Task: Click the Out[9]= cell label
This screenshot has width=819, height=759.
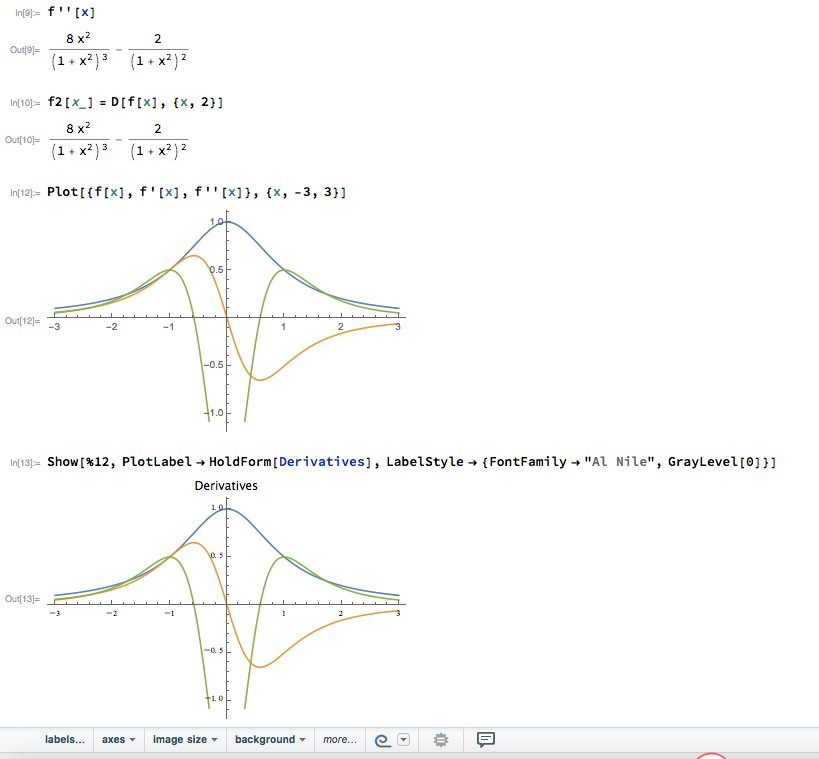Action: click(25, 50)
